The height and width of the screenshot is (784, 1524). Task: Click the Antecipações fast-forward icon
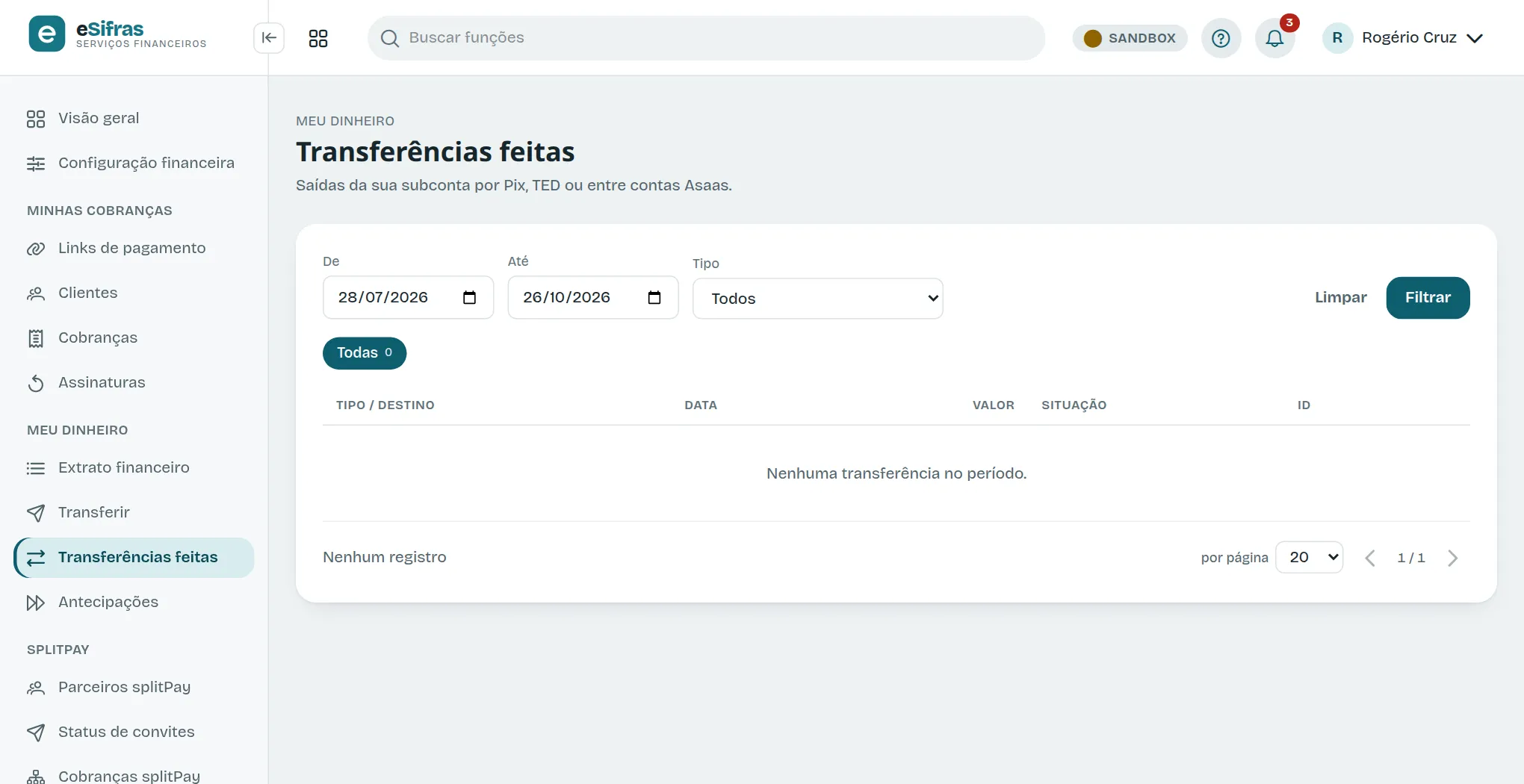pyautogui.click(x=36, y=603)
